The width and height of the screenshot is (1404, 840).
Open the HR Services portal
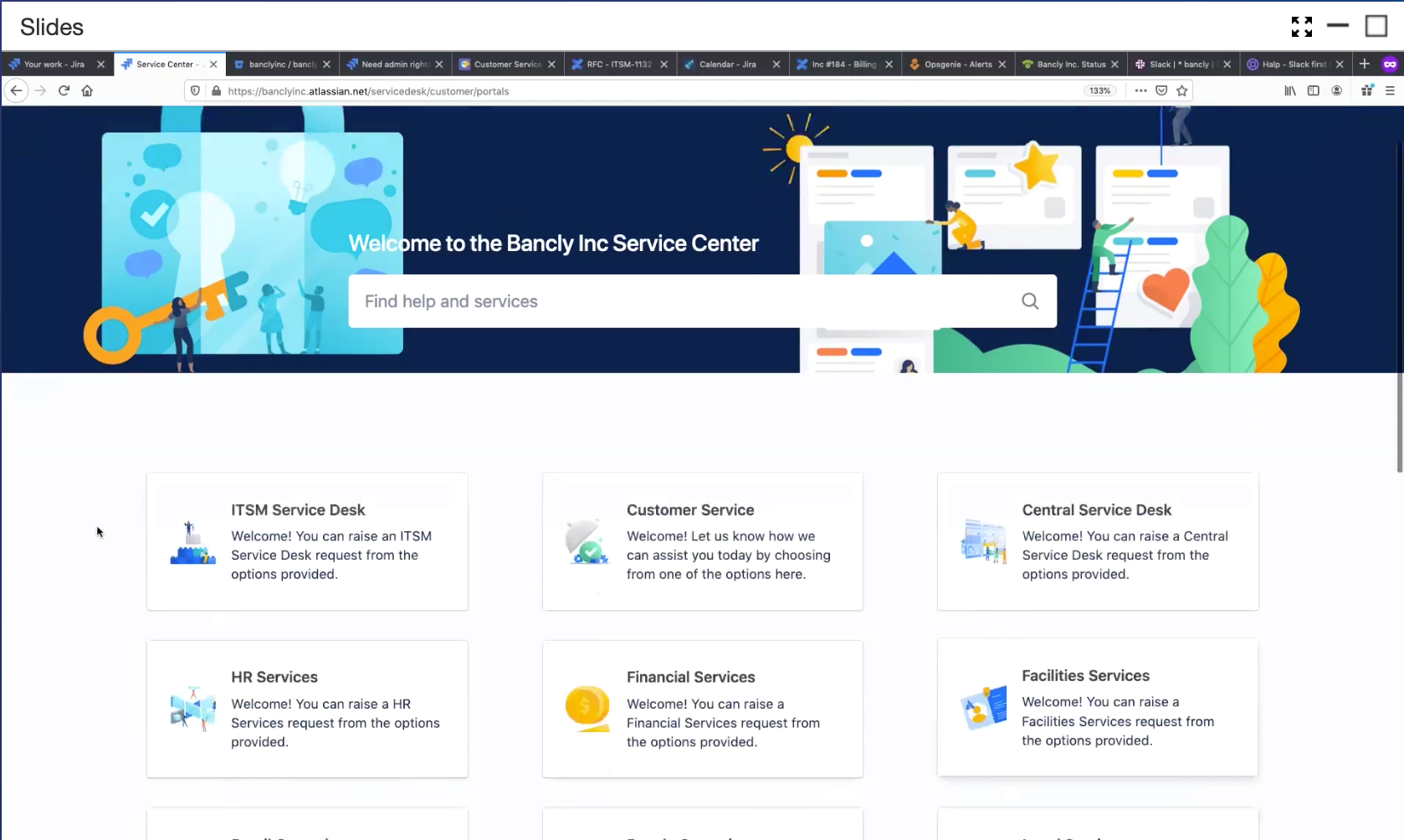tap(307, 709)
